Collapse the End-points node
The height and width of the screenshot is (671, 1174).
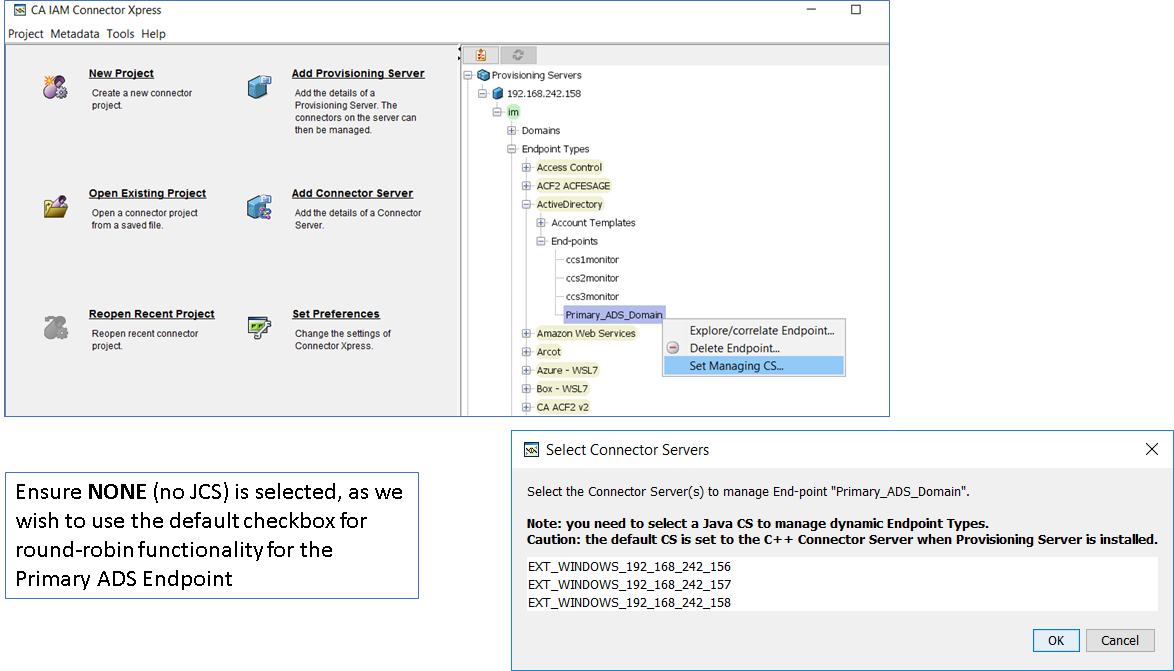(x=541, y=241)
